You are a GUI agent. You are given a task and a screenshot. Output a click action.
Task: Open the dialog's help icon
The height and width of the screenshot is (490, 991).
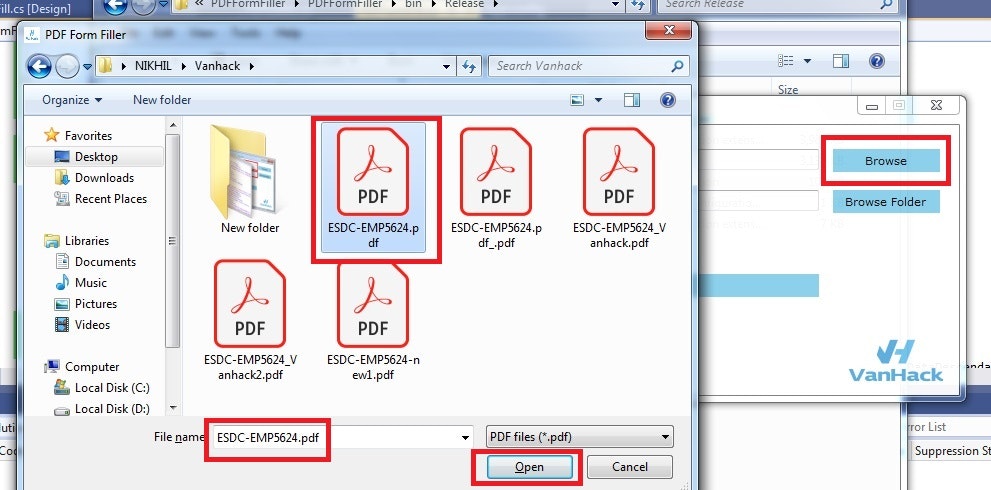(x=667, y=100)
